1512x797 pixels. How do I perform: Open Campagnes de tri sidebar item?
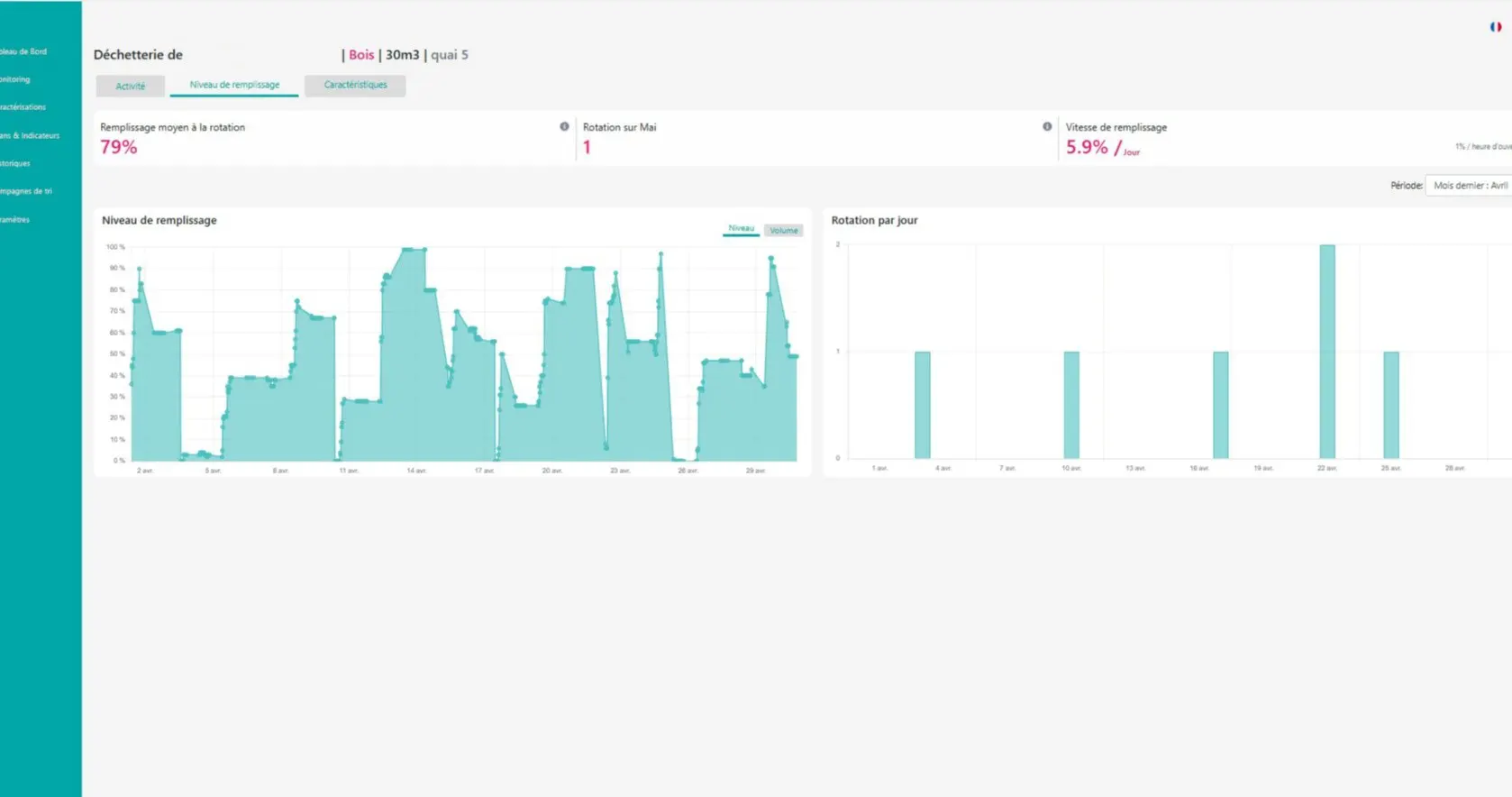pyautogui.click(x=26, y=192)
